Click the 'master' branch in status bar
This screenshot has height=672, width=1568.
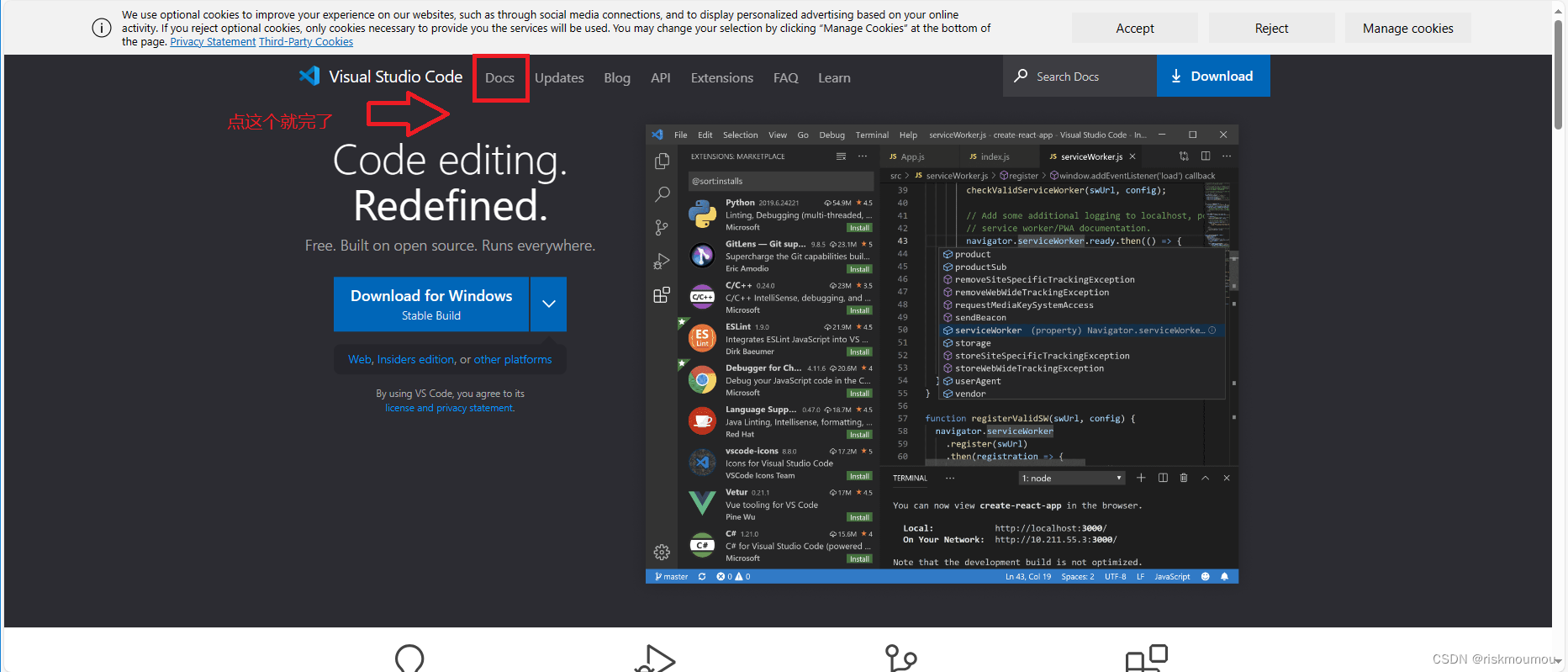[671, 576]
